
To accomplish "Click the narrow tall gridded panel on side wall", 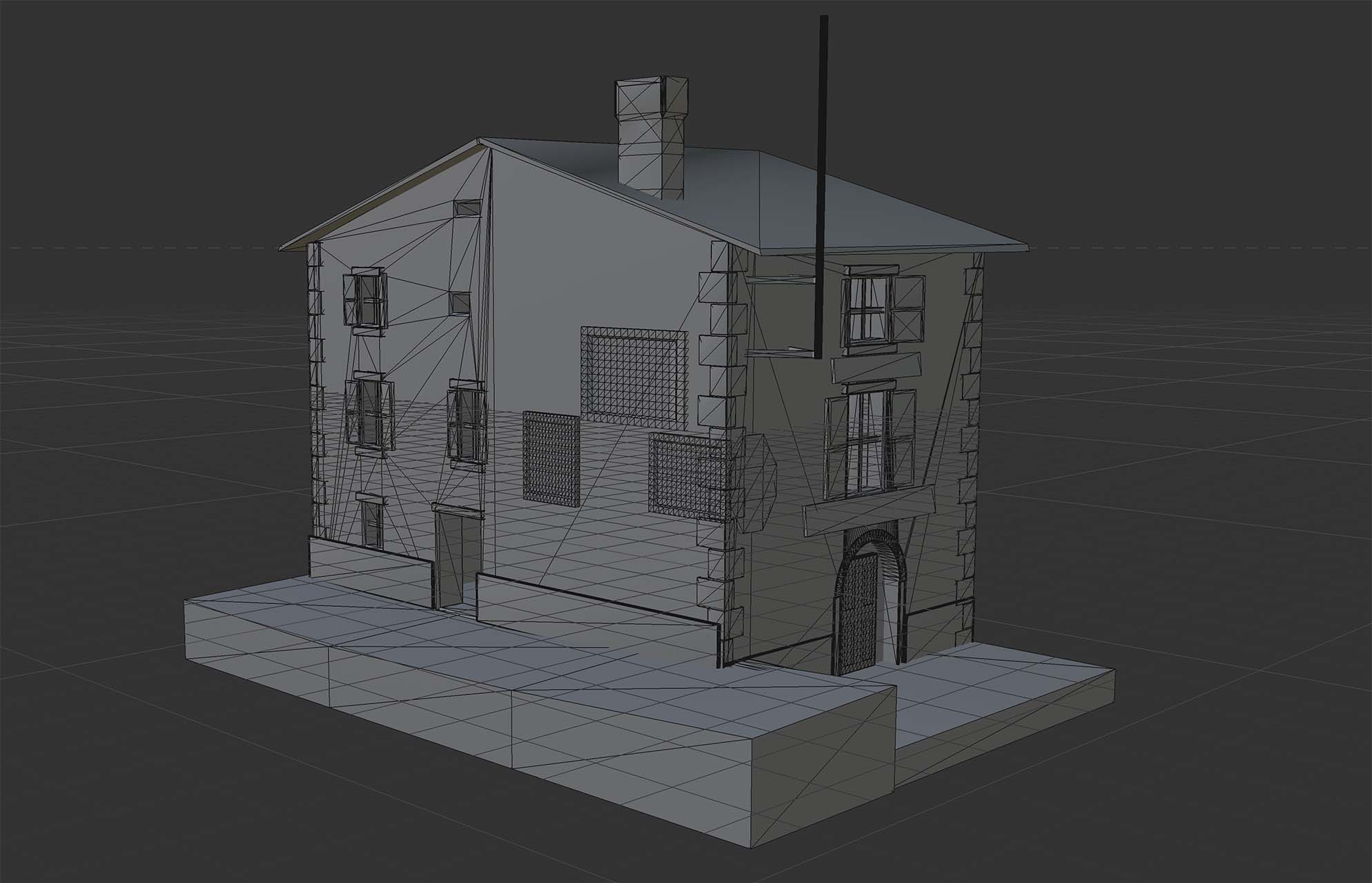I will [550, 458].
